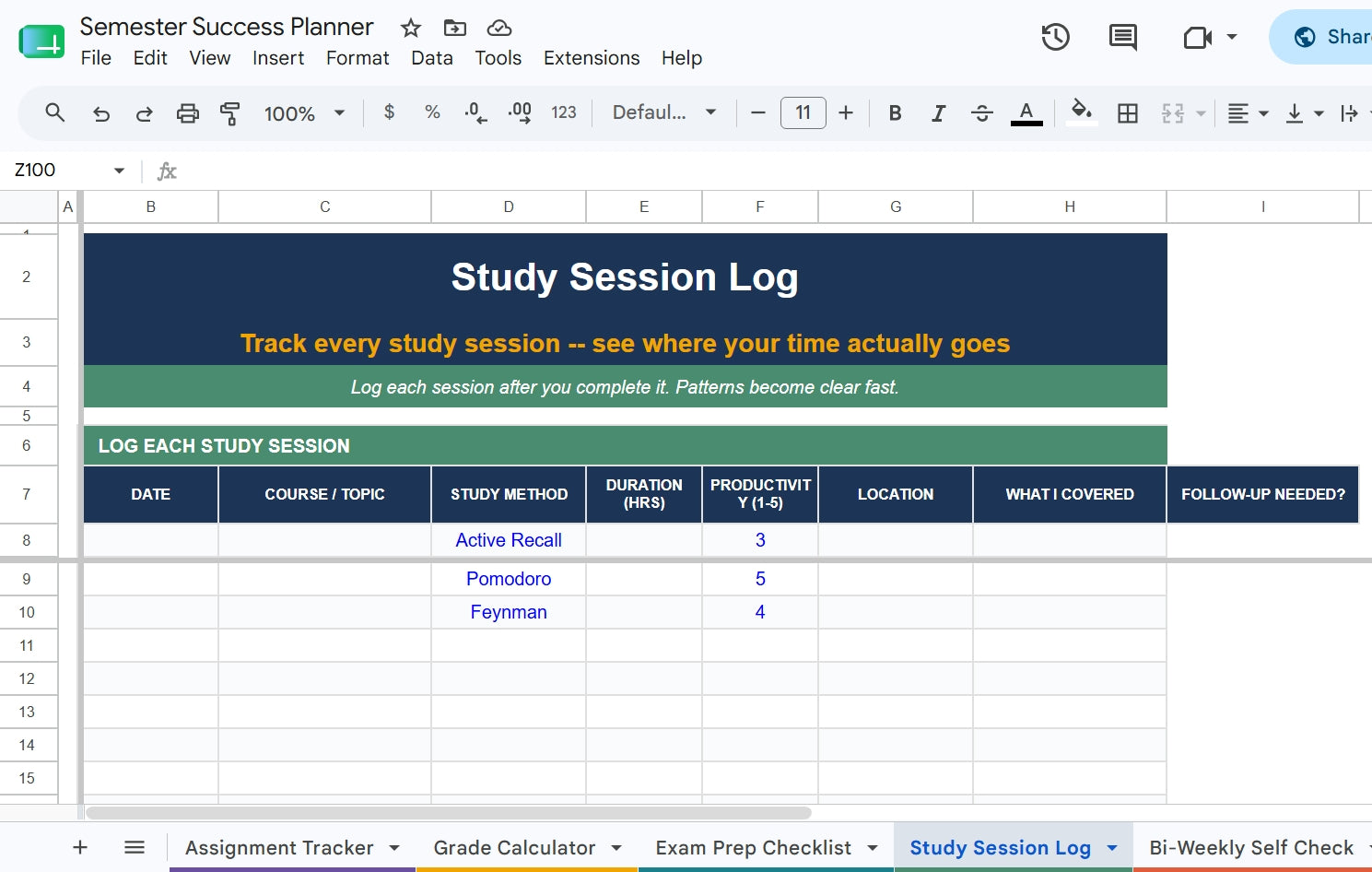
Task: Click the Name box showing Z100
Action: (57, 171)
